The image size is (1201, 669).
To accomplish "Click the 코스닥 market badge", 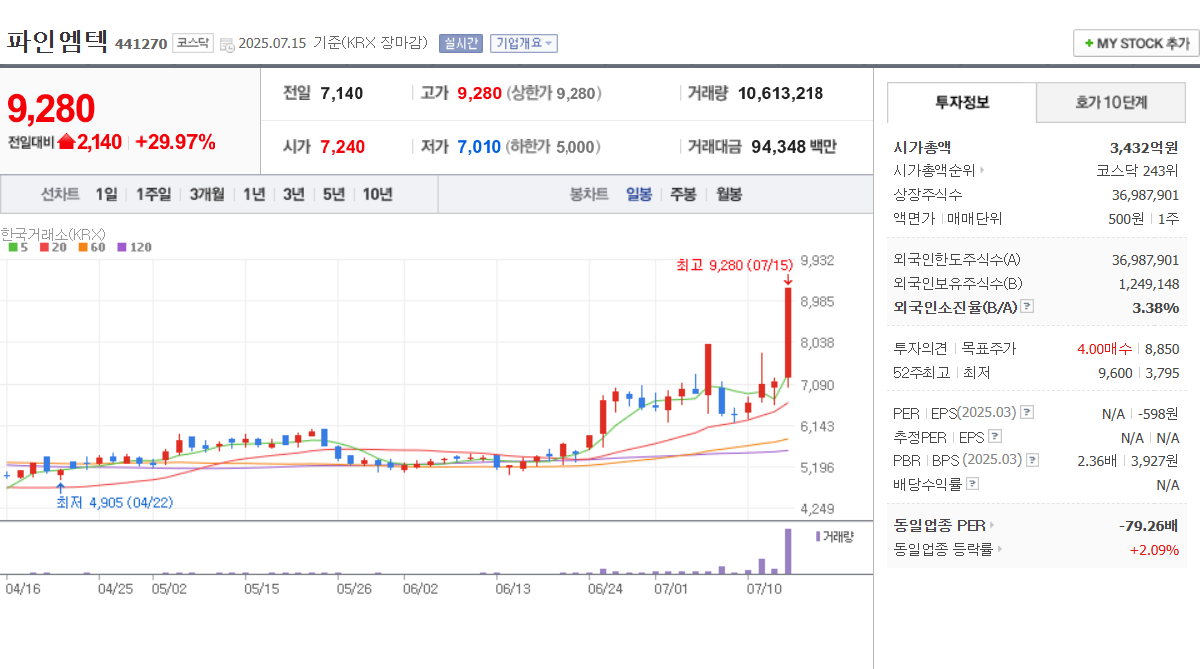I will point(192,43).
